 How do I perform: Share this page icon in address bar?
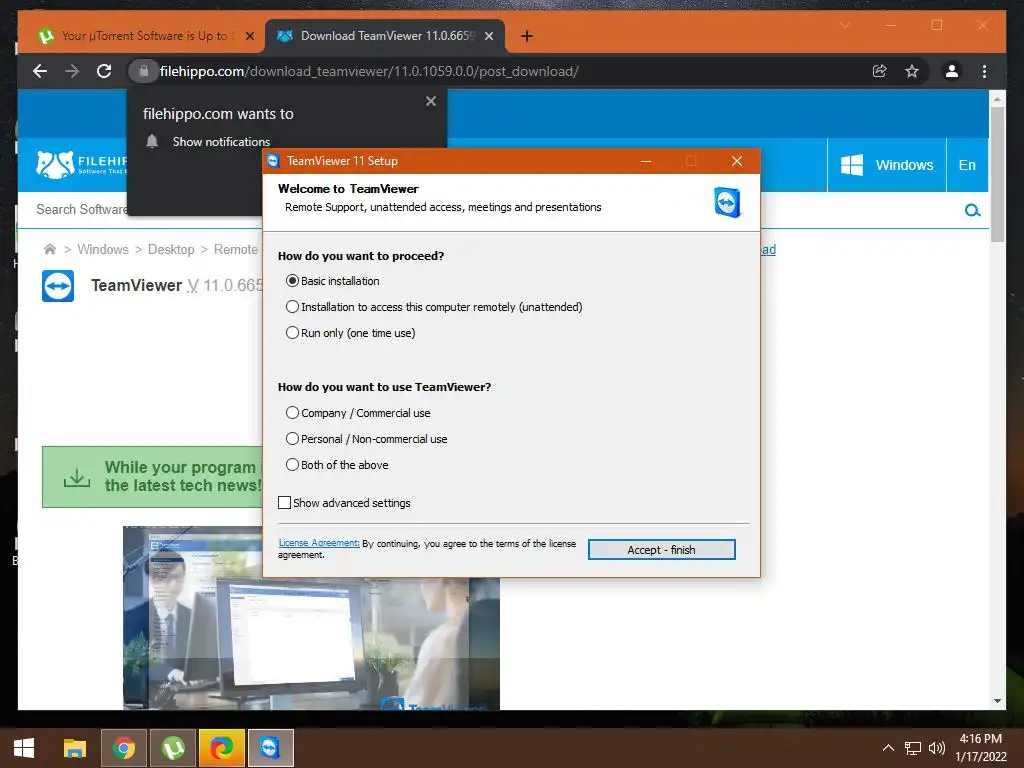coord(880,71)
